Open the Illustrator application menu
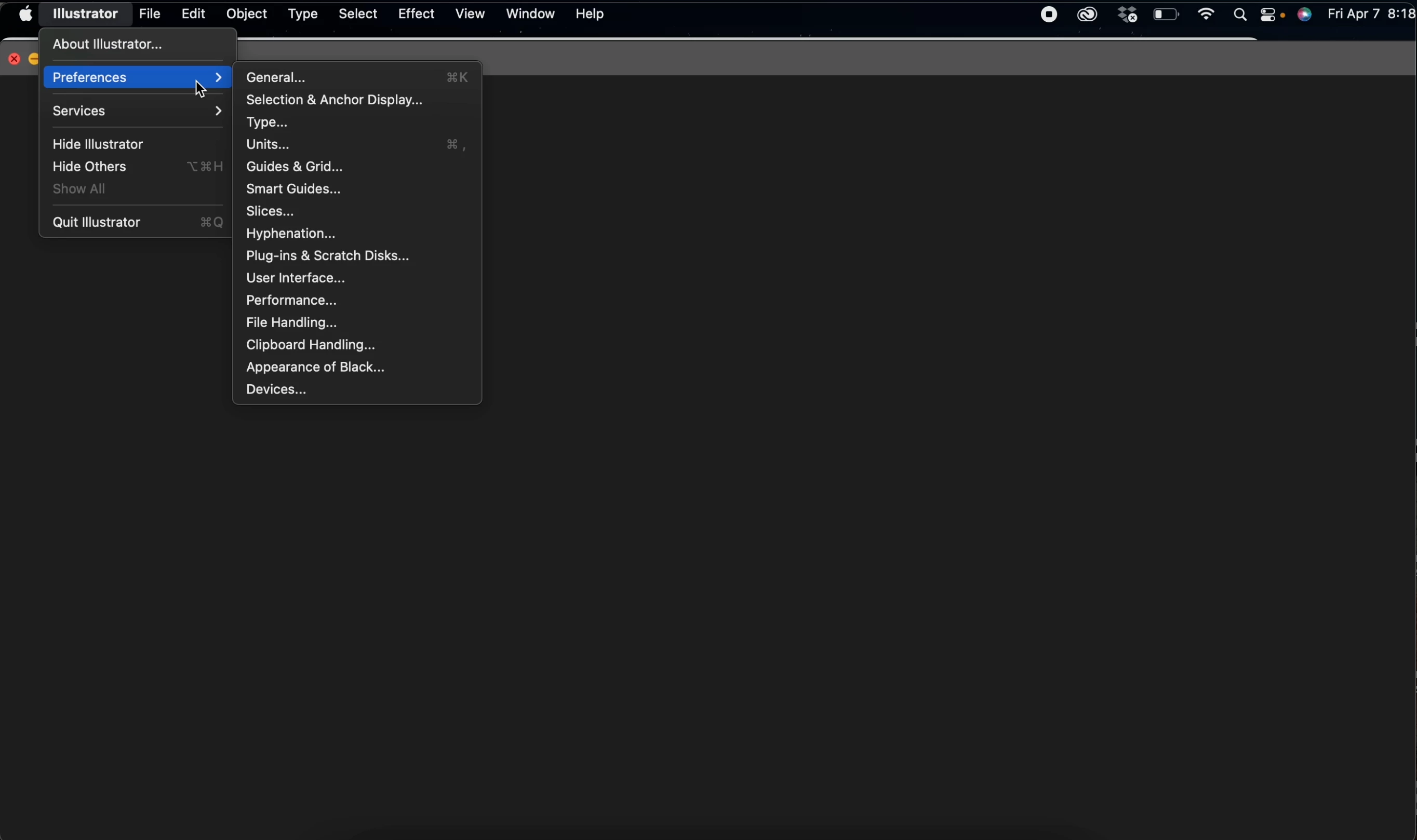This screenshot has width=1417, height=840. pos(86,14)
